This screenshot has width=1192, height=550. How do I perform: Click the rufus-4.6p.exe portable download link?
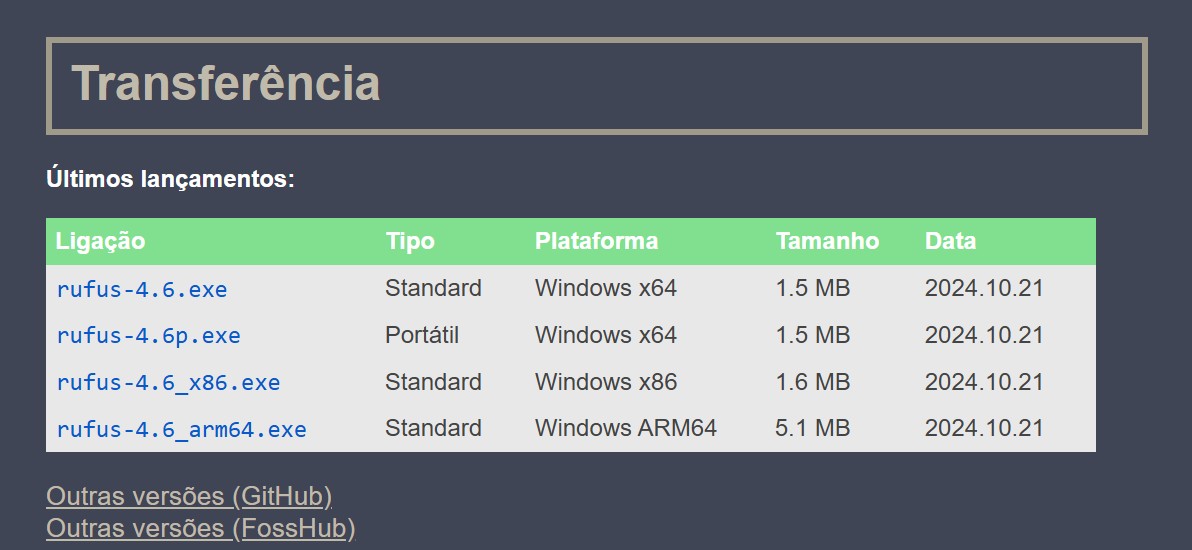[148, 336]
